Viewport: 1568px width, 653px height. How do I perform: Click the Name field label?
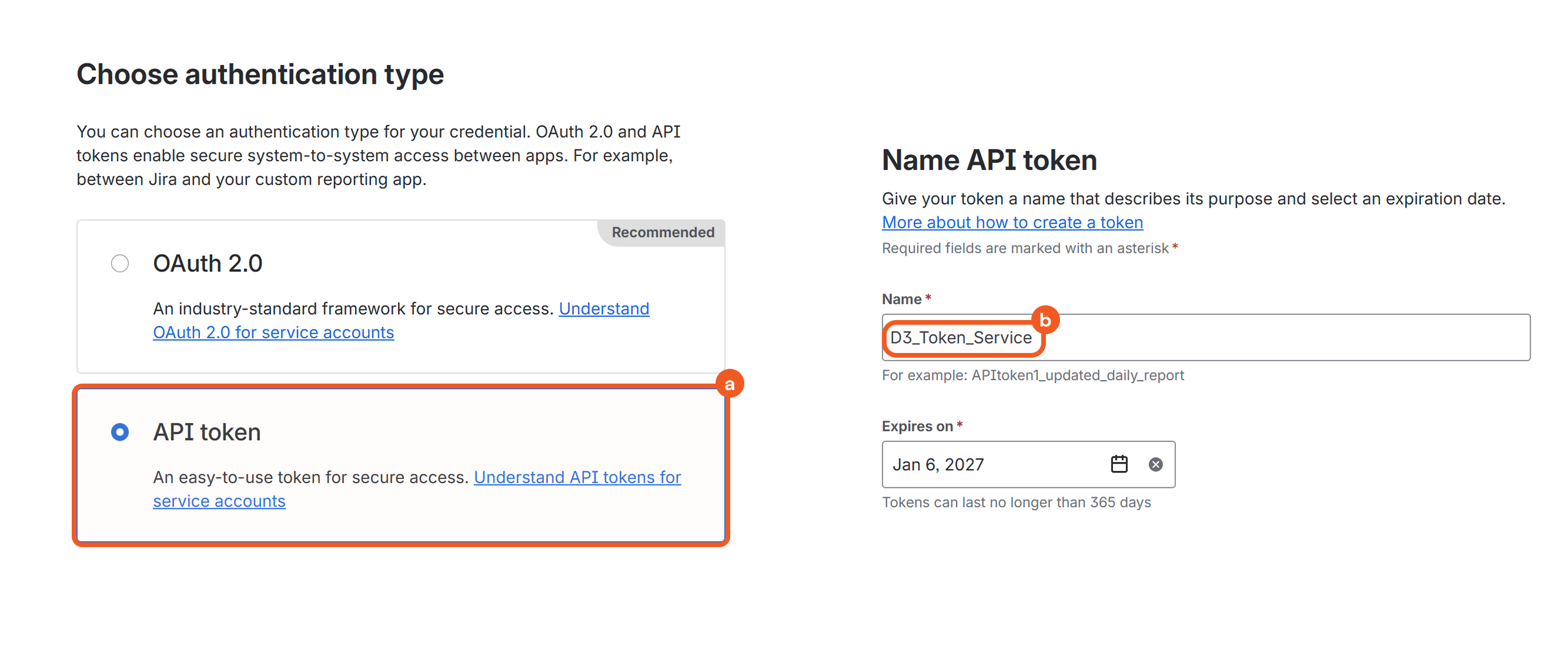coord(901,299)
